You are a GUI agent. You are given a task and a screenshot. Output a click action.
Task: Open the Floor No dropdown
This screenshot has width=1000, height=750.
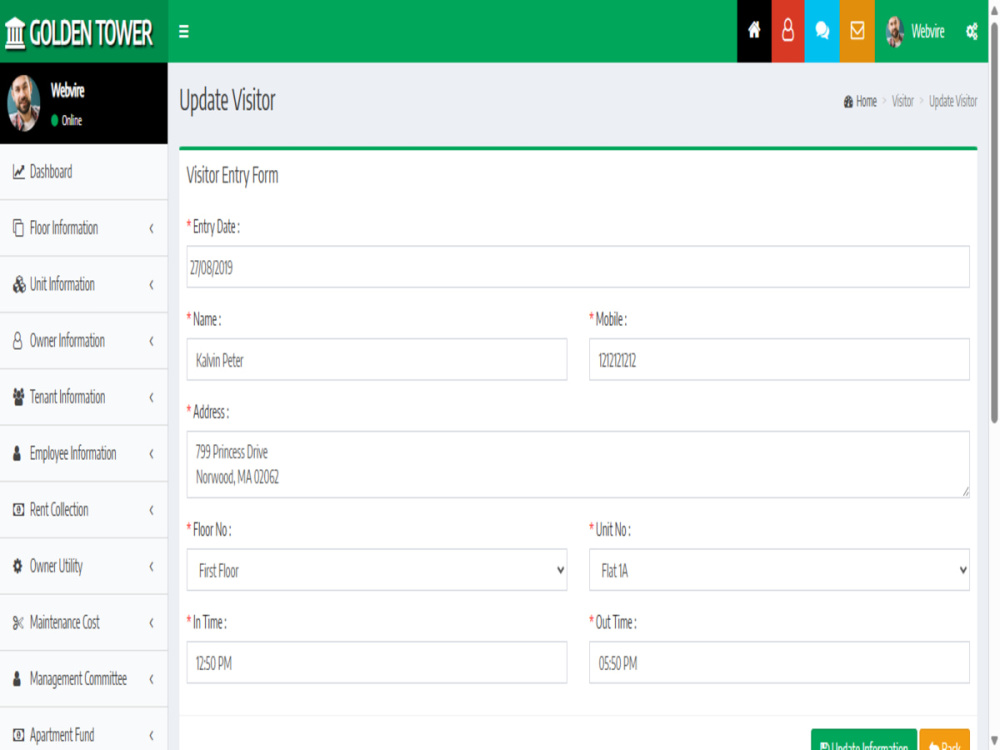click(x=376, y=570)
